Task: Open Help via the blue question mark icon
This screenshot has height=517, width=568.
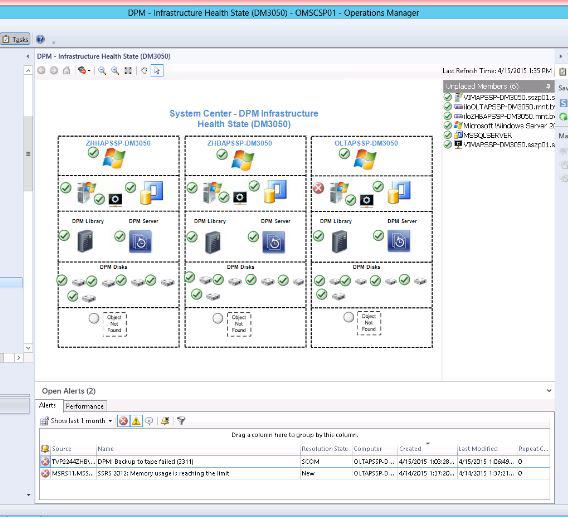Action: [40, 39]
